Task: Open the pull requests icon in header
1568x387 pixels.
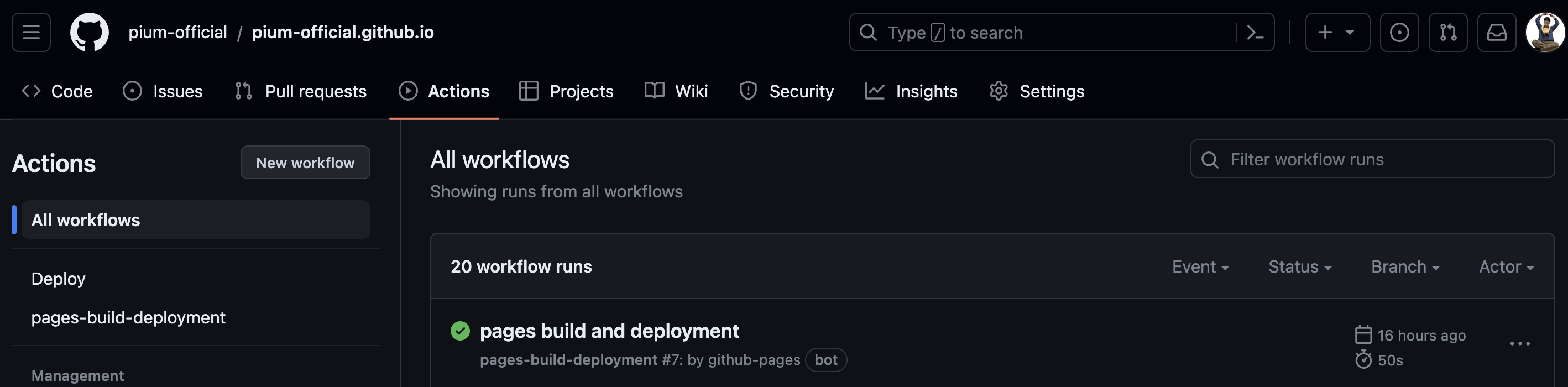Action: point(1447,32)
